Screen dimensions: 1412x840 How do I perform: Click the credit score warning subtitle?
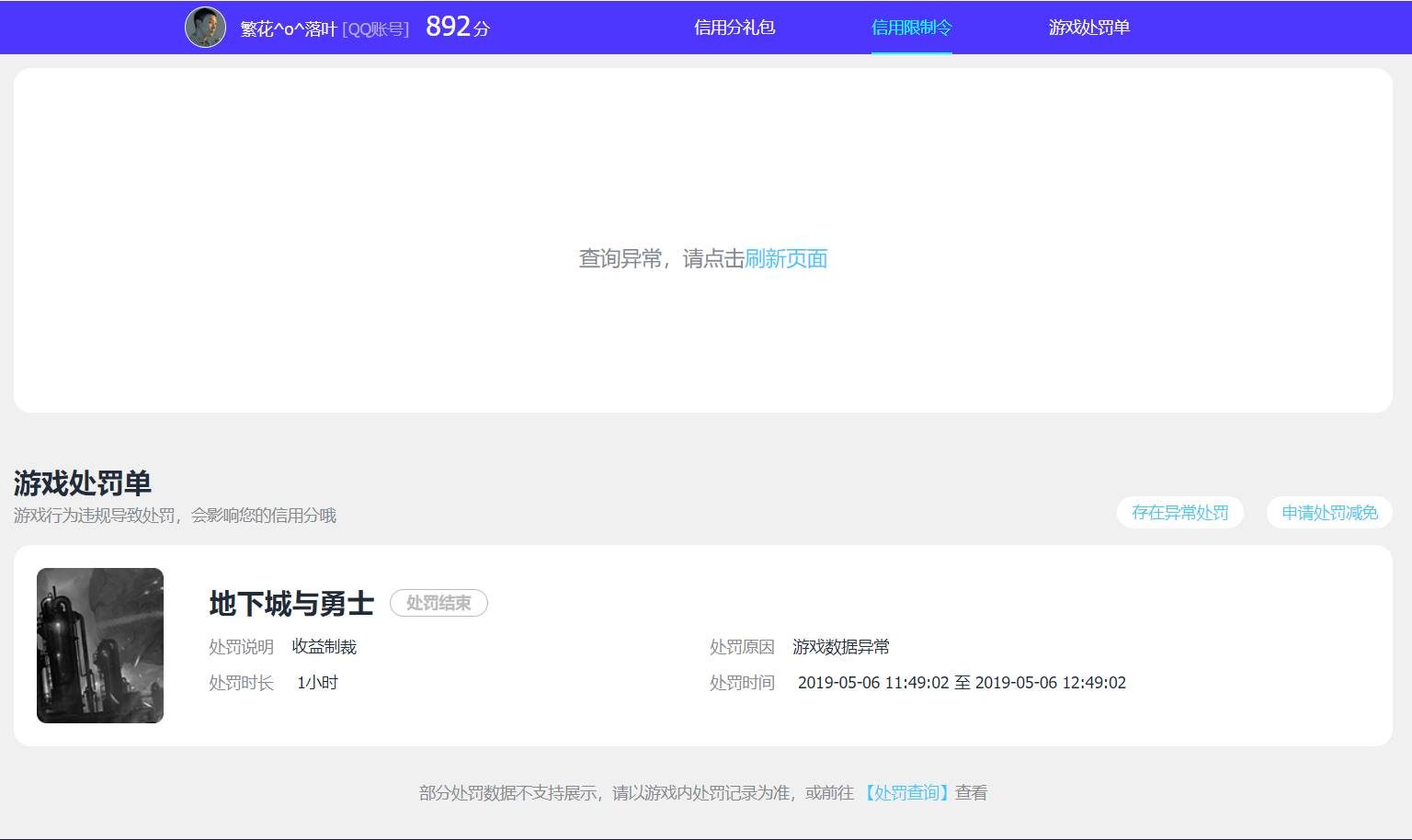tap(174, 515)
